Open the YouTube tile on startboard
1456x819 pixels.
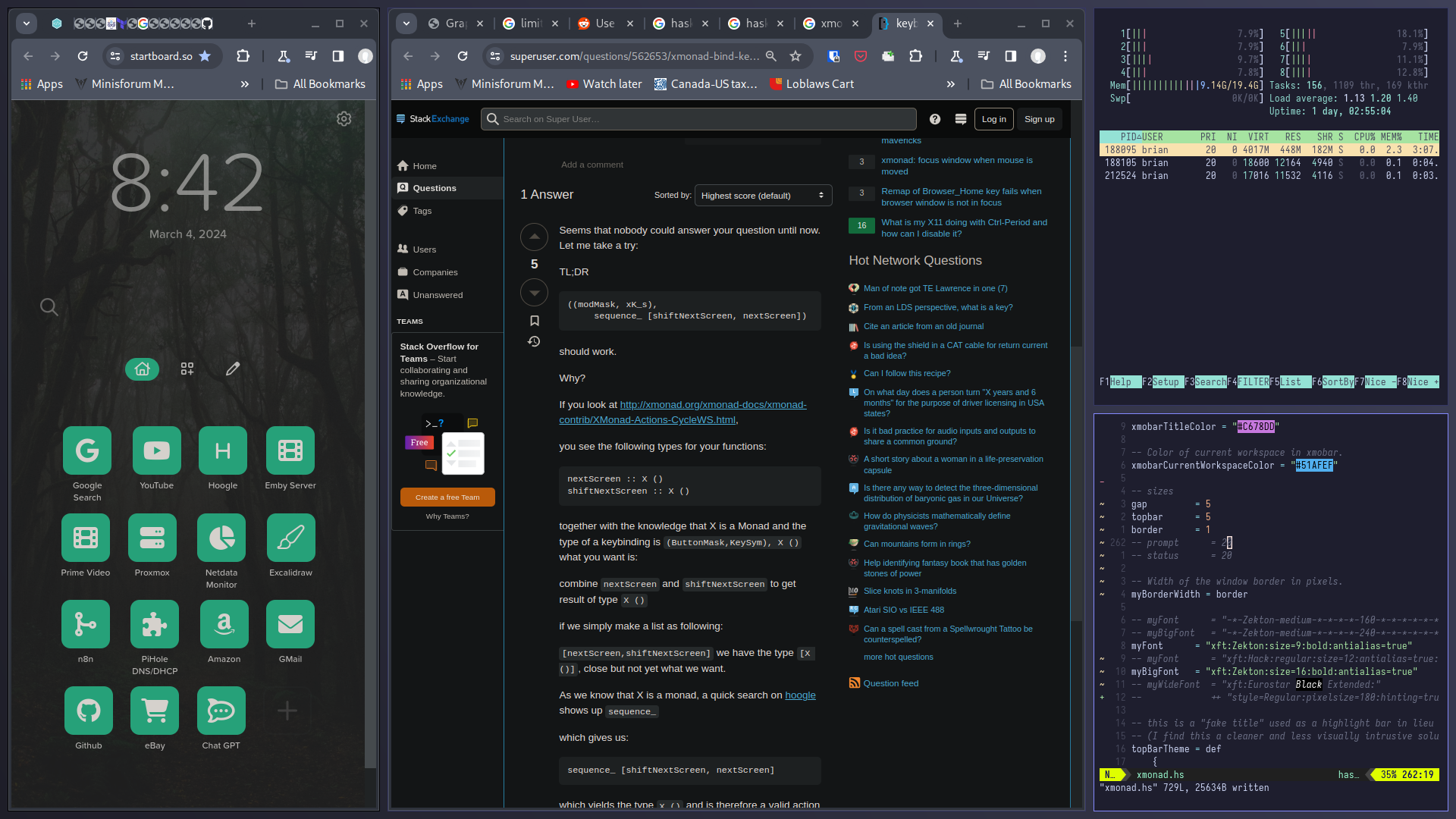coord(156,451)
